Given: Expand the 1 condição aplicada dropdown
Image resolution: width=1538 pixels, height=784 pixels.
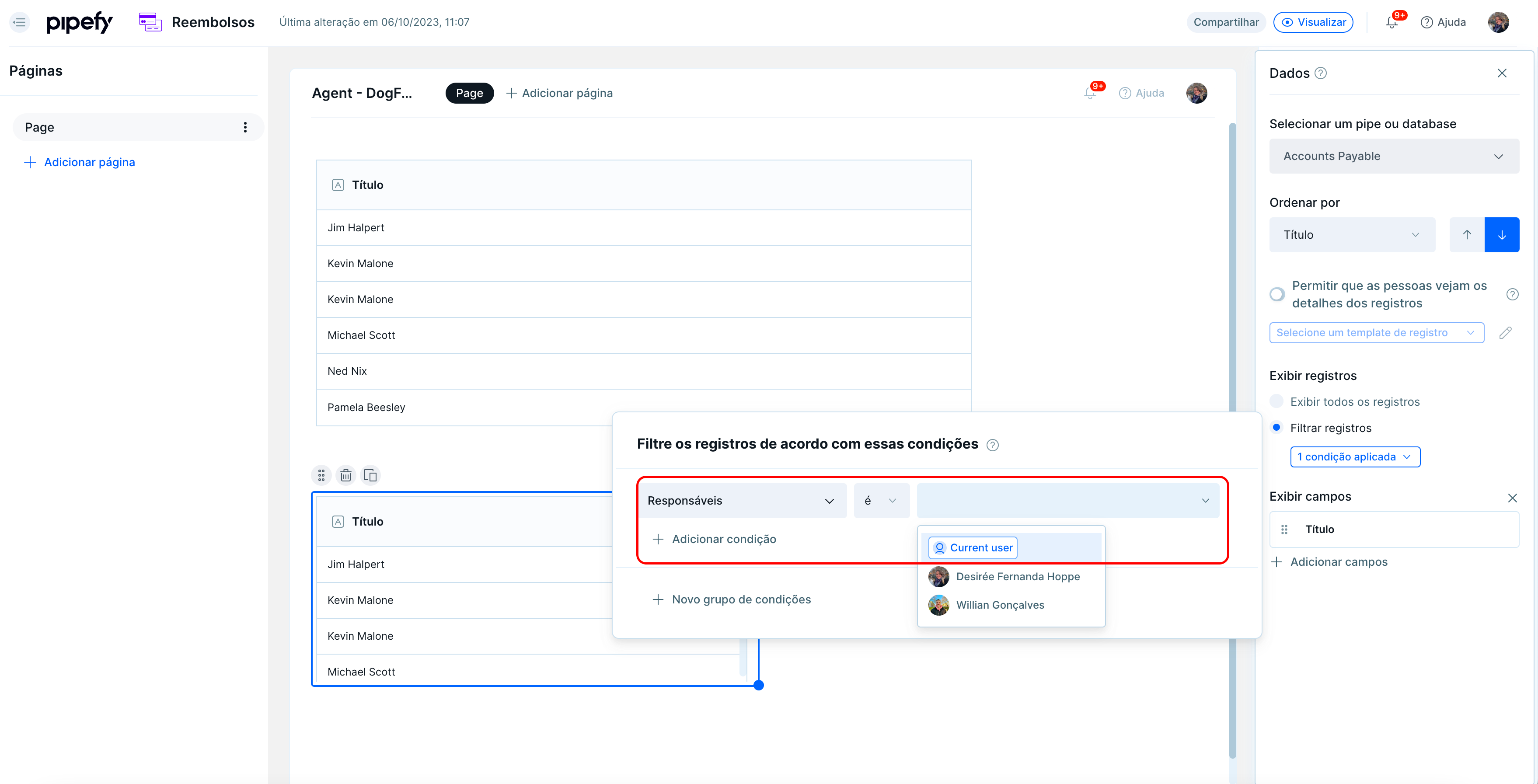Looking at the screenshot, I should tap(1355, 457).
